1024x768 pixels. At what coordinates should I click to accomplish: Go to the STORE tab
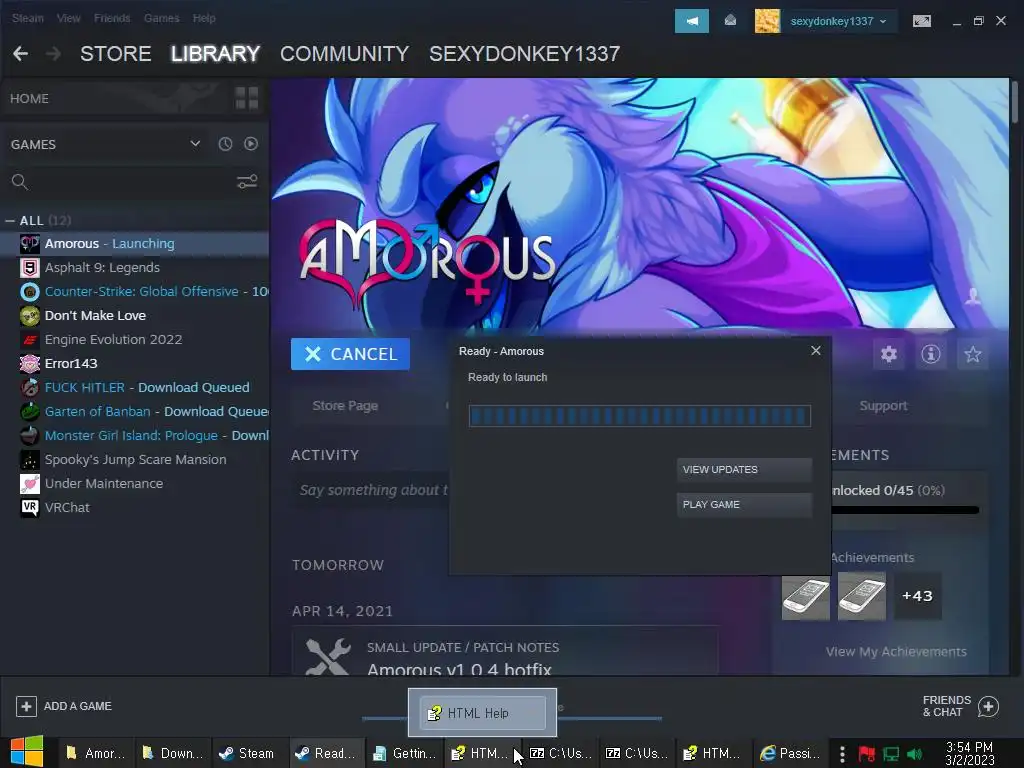pyautogui.click(x=116, y=54)
